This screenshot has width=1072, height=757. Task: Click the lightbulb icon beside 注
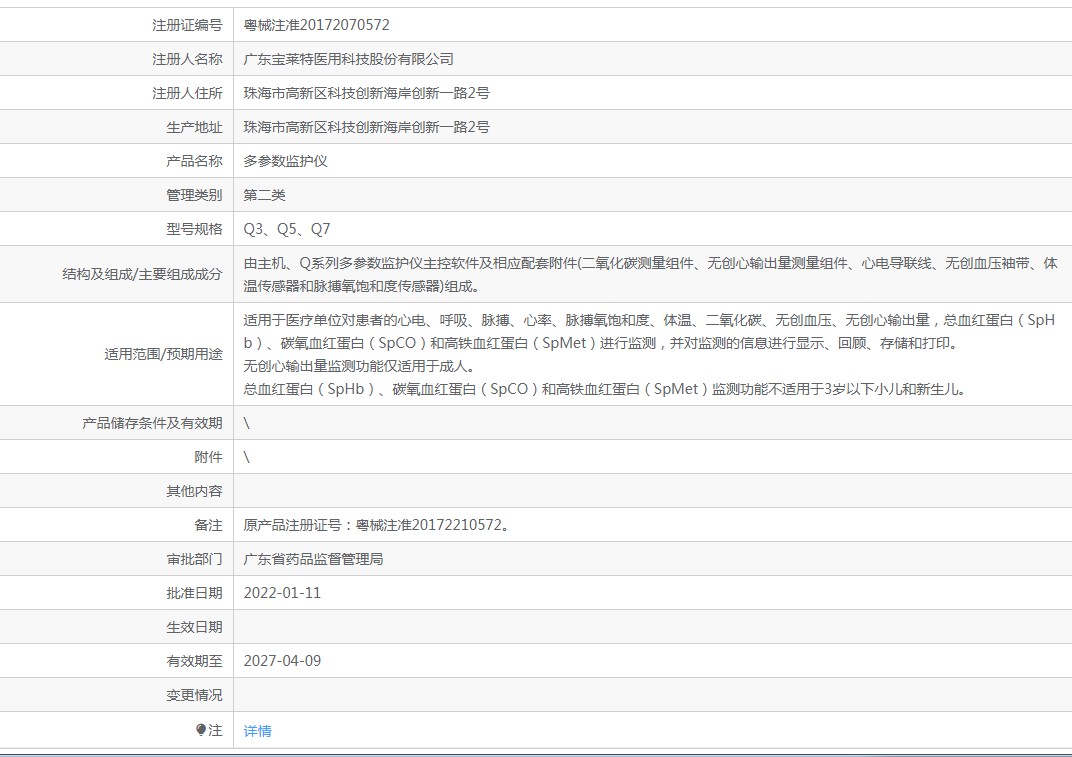pyautogui.click(x=200, y=730)
